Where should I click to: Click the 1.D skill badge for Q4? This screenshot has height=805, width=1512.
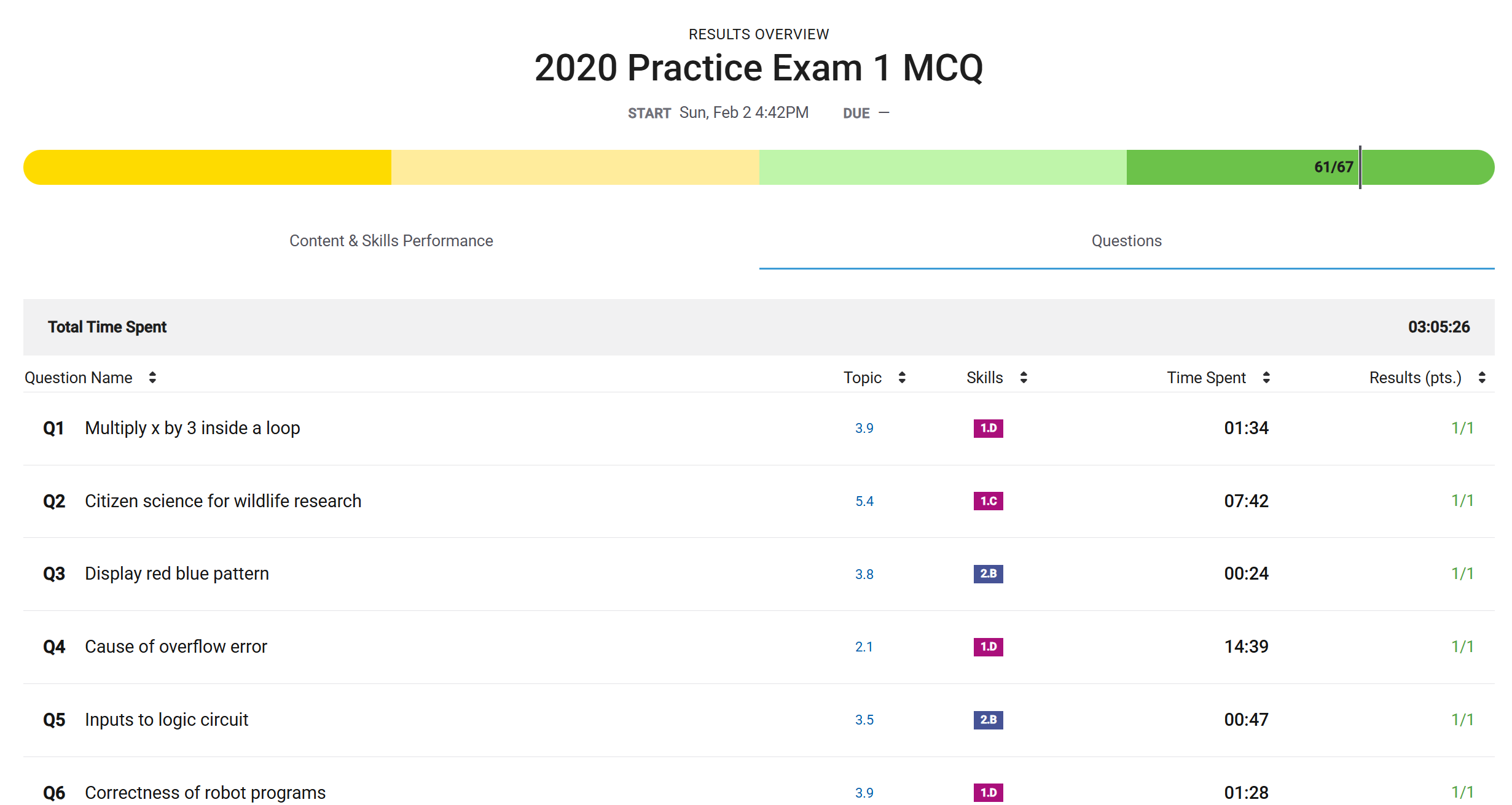[988, 647]
